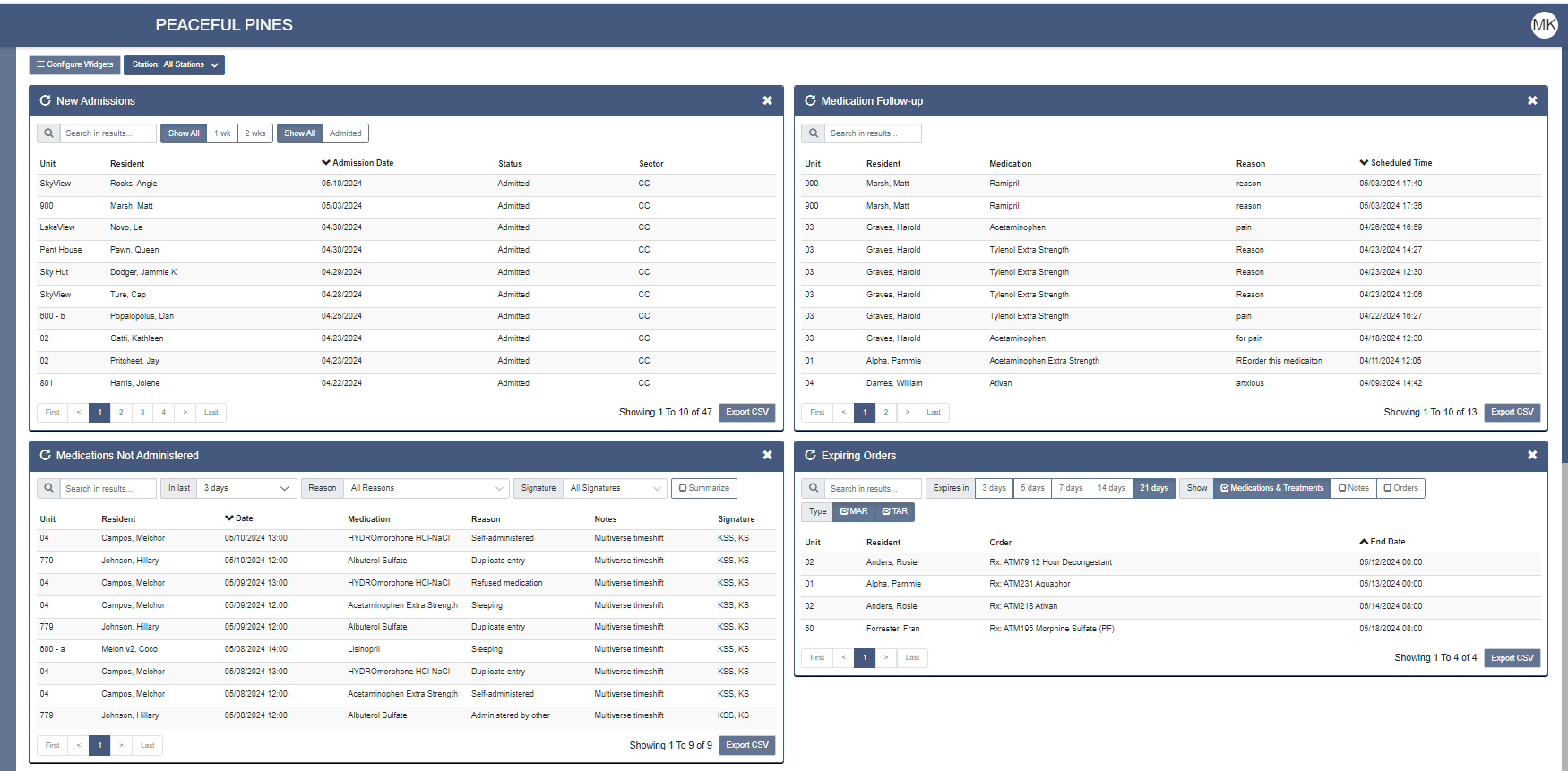This screenshot has width=1568, height=771.
Task: Open the All Signatures dropdown
Action: [x=616, y=488]
